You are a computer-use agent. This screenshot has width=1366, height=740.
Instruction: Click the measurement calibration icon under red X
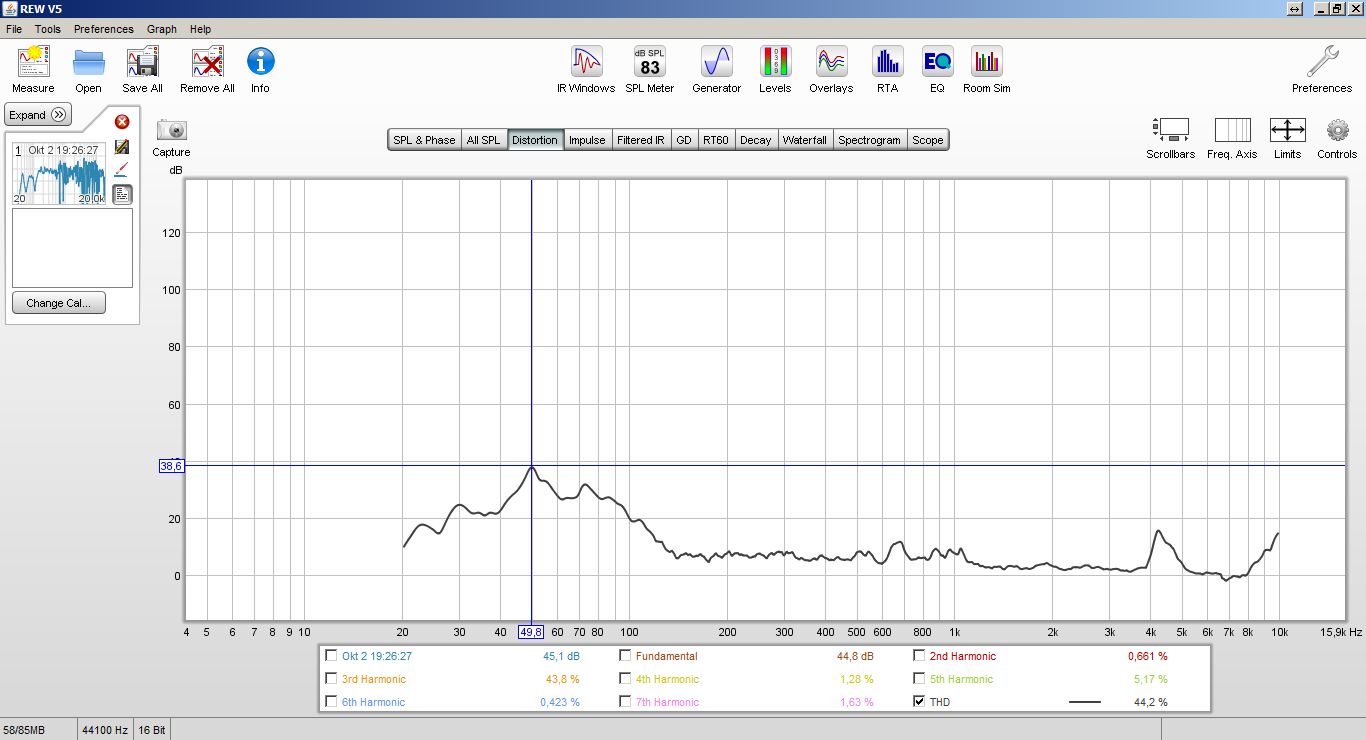point(122,147)
